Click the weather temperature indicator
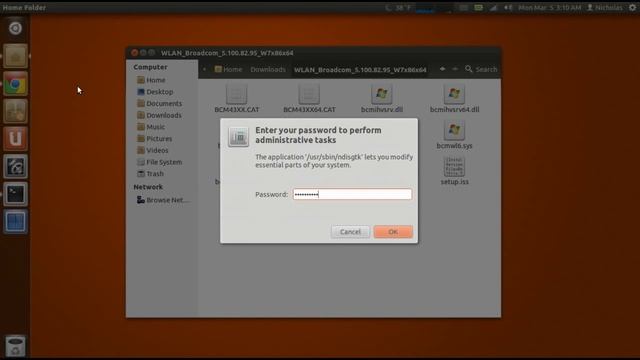The height and width of the screenshot is (360, 640). pos(398,7)
